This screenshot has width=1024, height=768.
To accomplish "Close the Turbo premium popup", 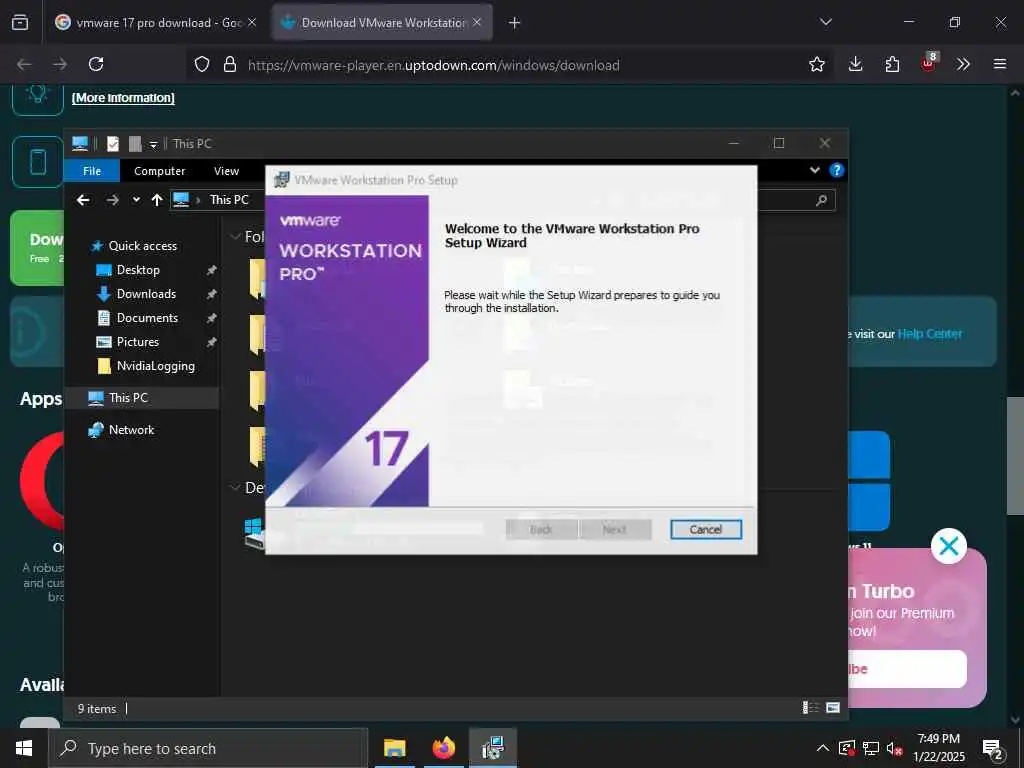I will coord(948,546).
